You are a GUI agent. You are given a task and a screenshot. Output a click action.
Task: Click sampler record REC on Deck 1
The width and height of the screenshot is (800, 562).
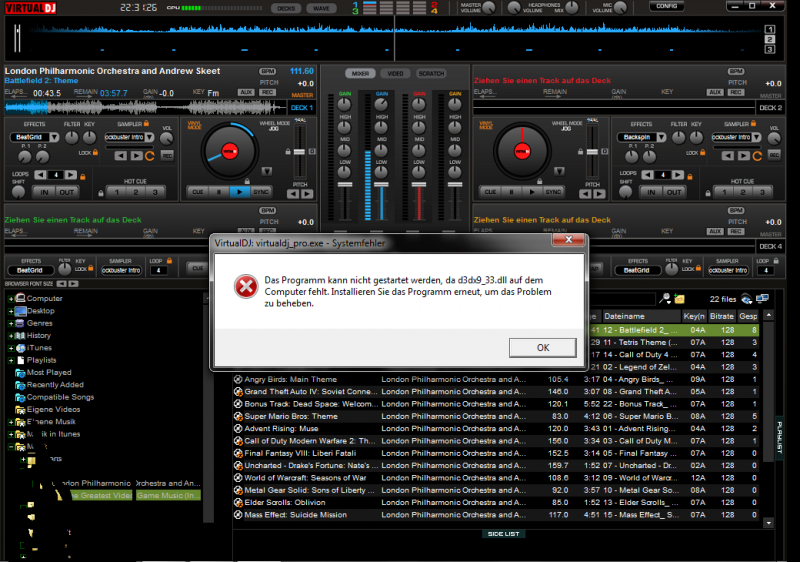pos(167,156)
